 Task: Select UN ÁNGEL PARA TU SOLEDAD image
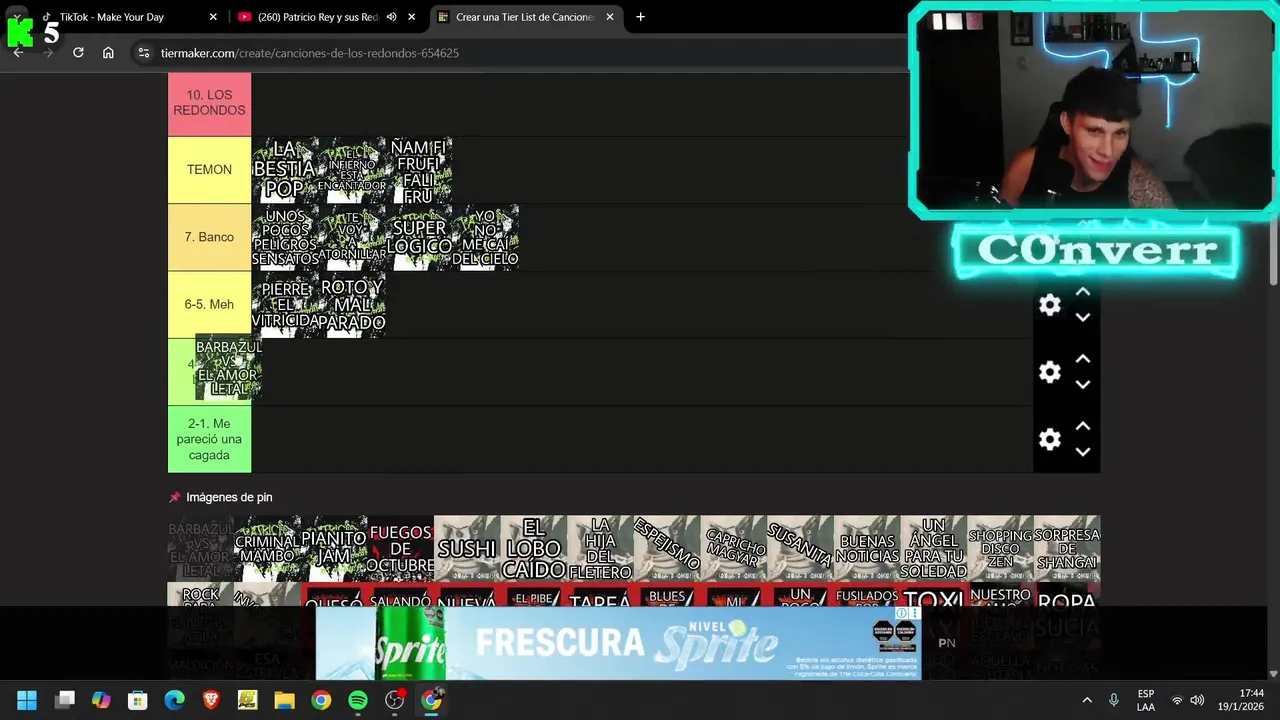pyautogui.click(x=934, y=549)
